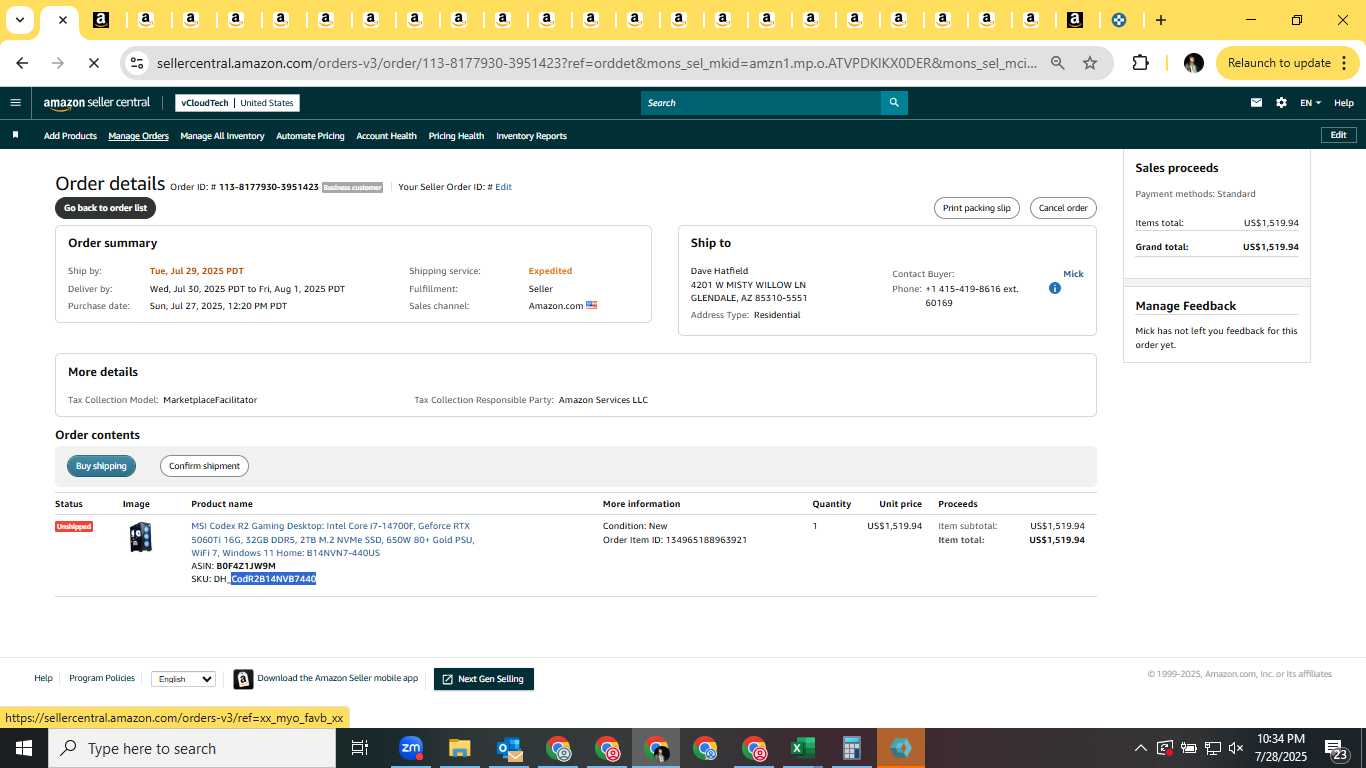Click the Help link in top header

[1344, 103]
